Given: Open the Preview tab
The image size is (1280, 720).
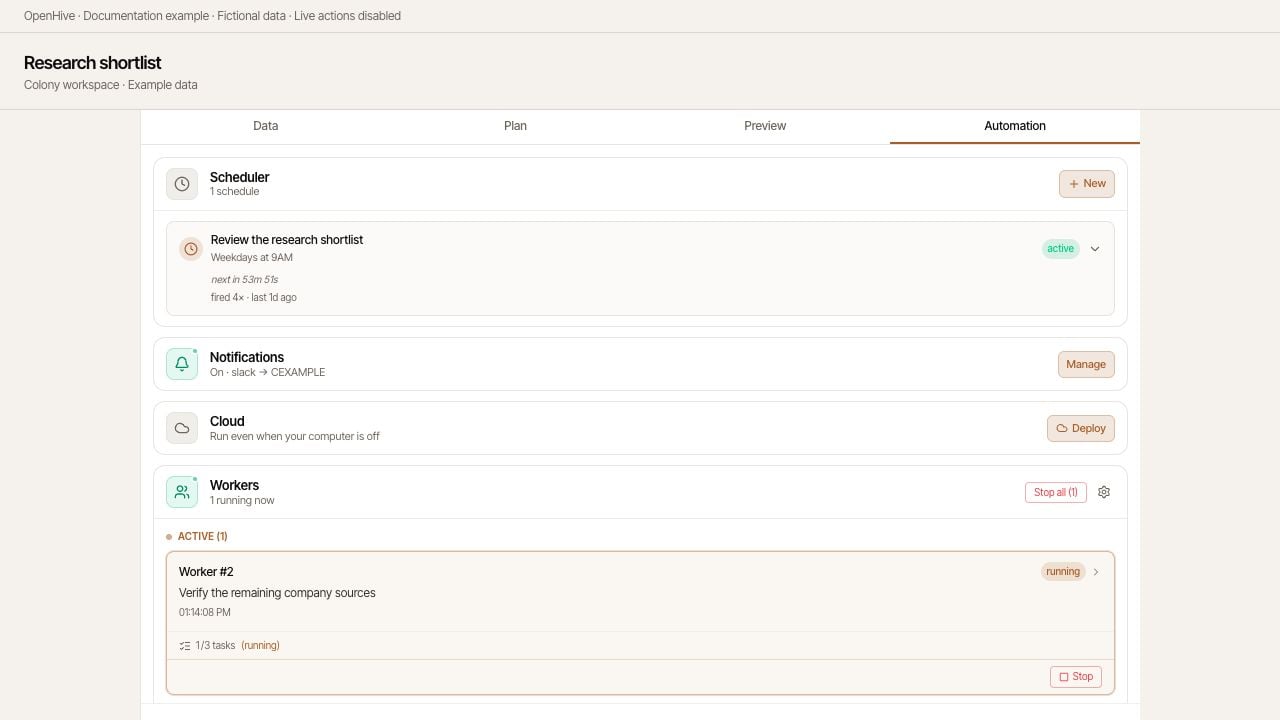Looking at the screenshot, I should click(x=765, y=126).
